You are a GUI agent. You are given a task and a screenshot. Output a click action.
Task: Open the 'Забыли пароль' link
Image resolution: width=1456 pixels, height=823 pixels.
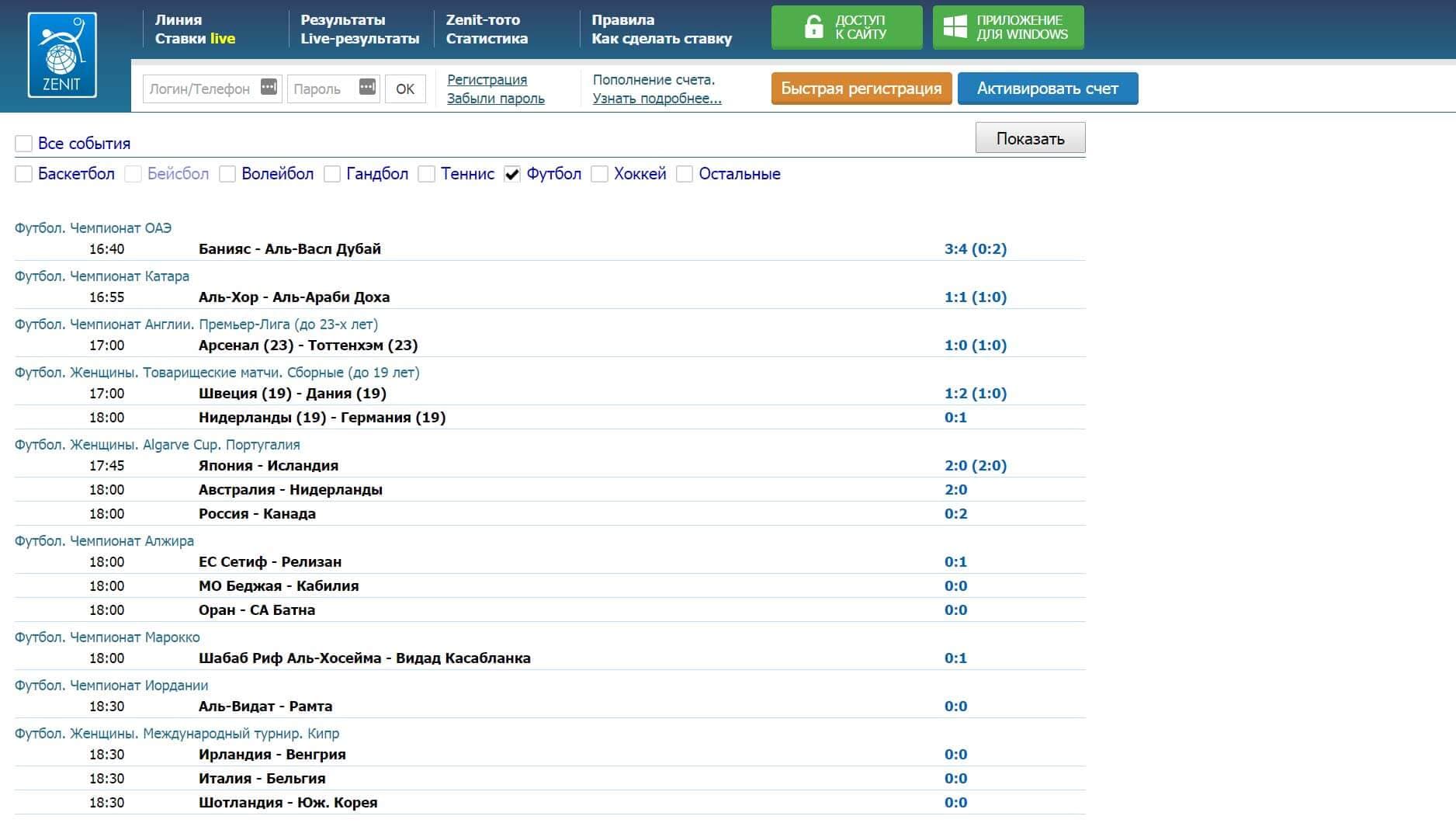(x=495, y=99)
